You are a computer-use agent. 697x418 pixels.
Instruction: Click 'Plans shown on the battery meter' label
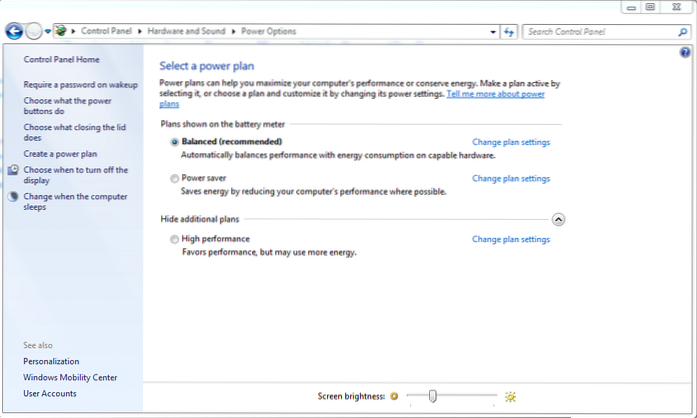pyautogui.click(x=223, y=125)
